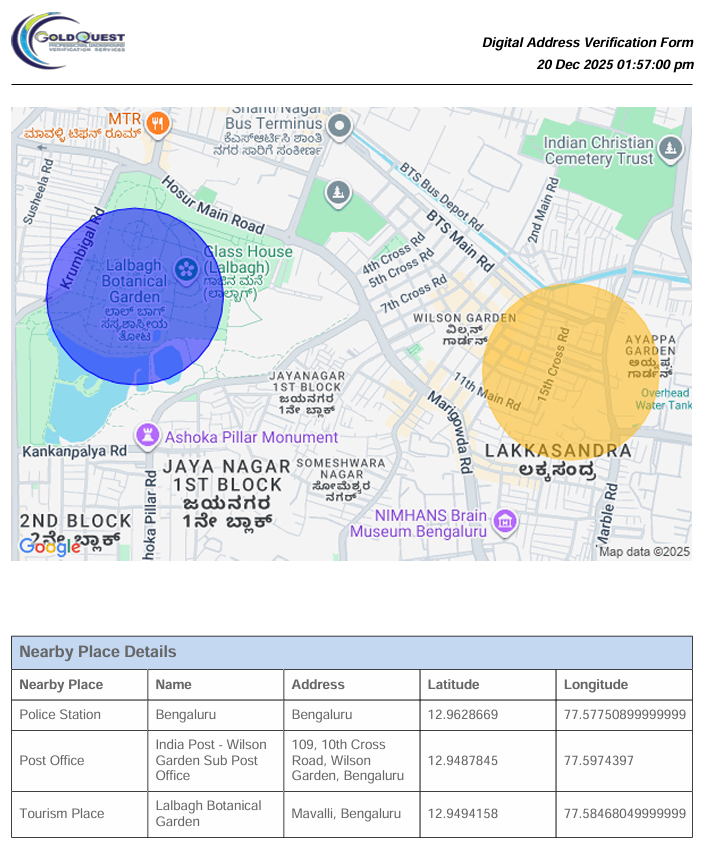Click the latitude value 12.9494158

[462, 814]
